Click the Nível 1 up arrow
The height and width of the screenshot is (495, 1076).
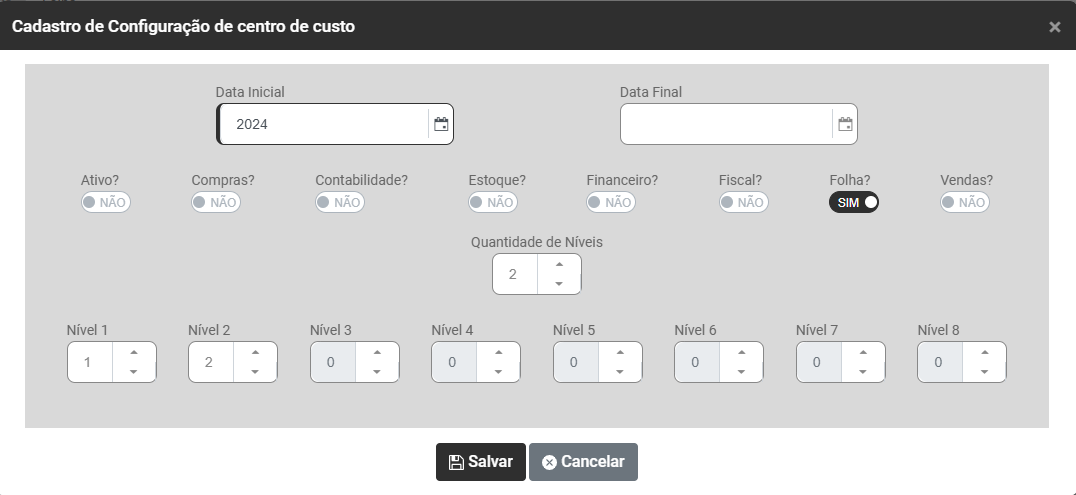click(x=134, y=352)
